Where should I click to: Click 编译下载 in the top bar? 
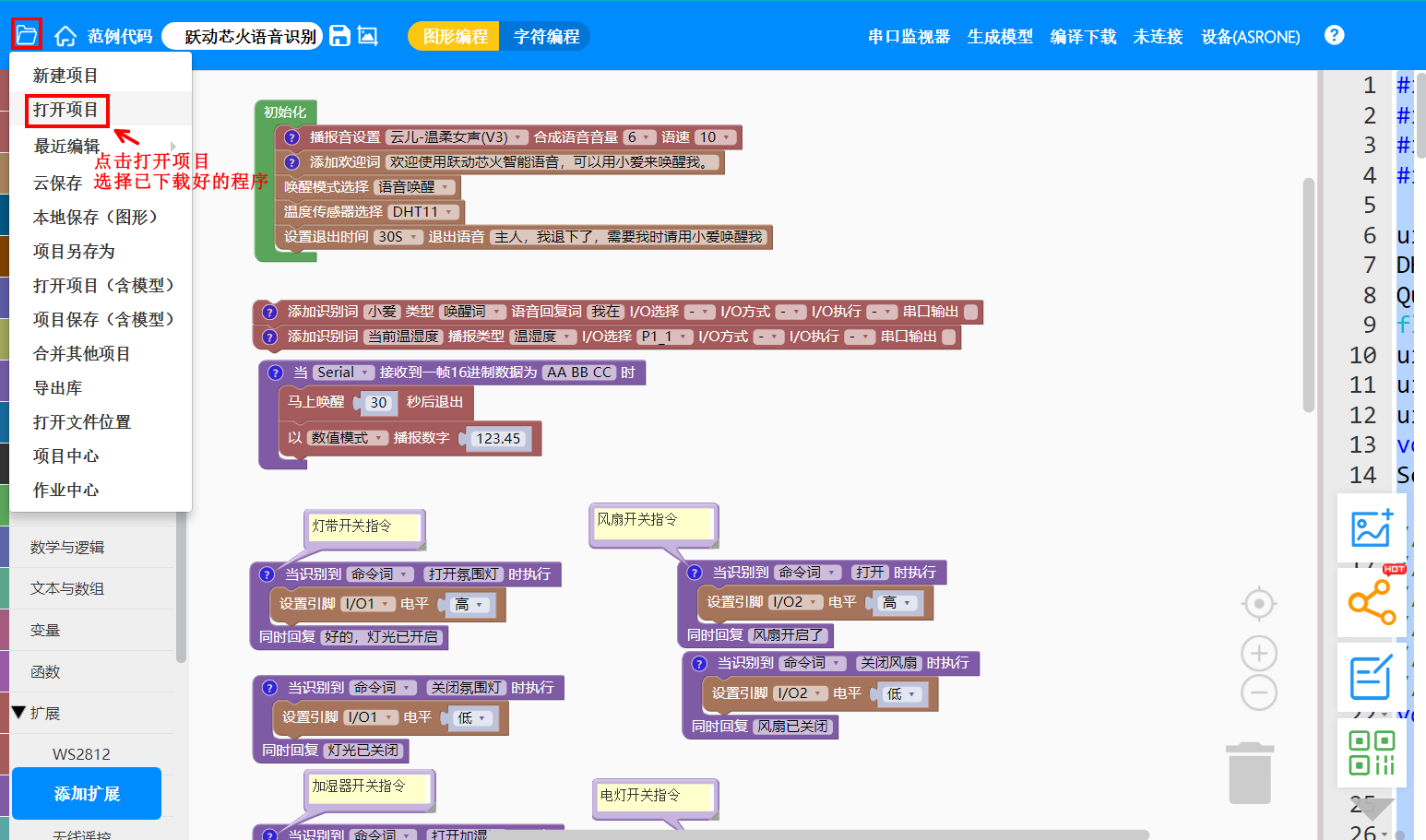tap(1083, 37)
